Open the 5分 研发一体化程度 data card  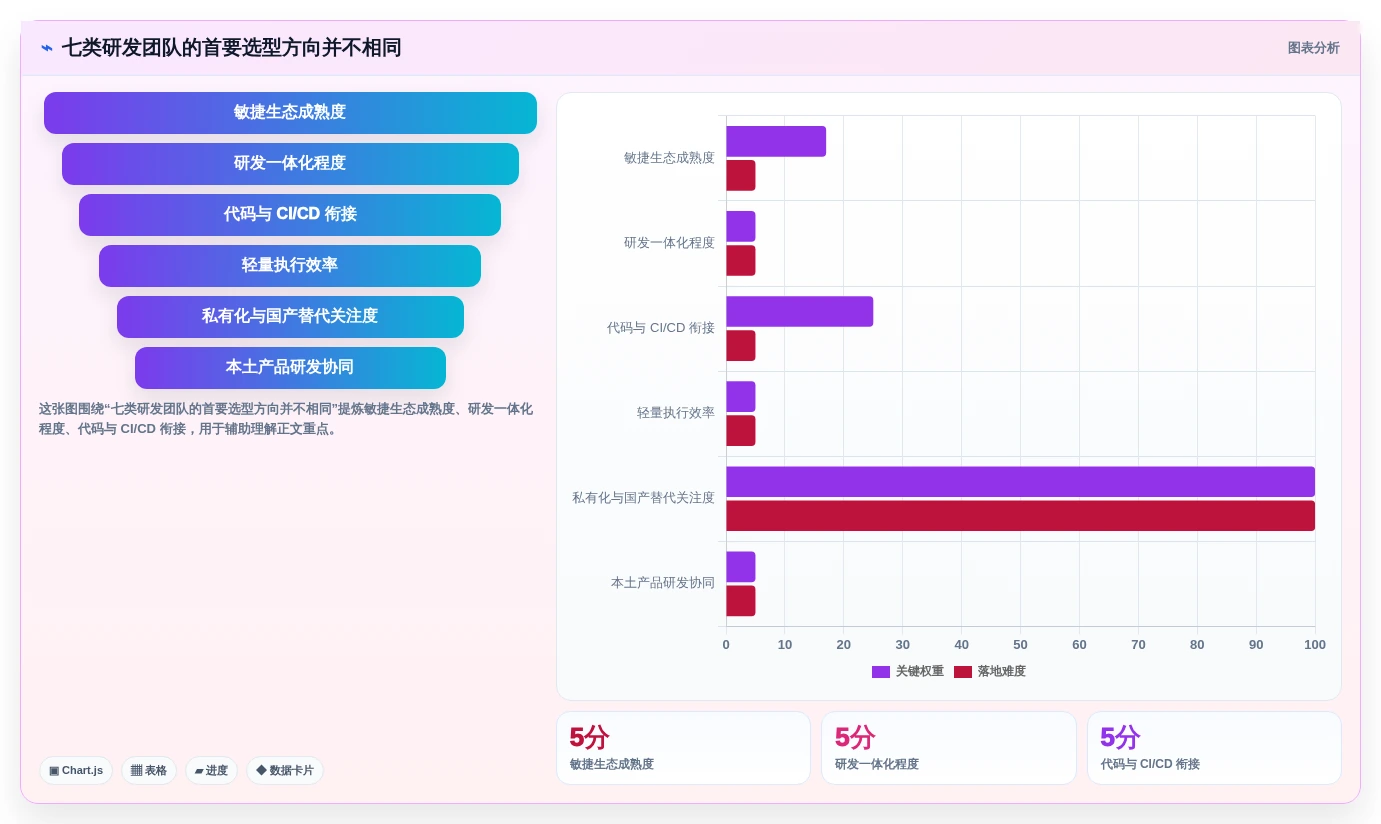tap(949, 748)
